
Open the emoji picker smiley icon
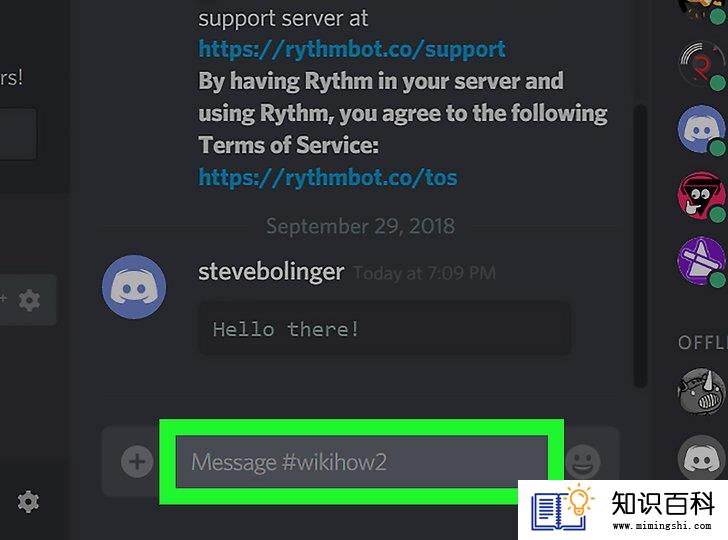click(x=583, y=462)
